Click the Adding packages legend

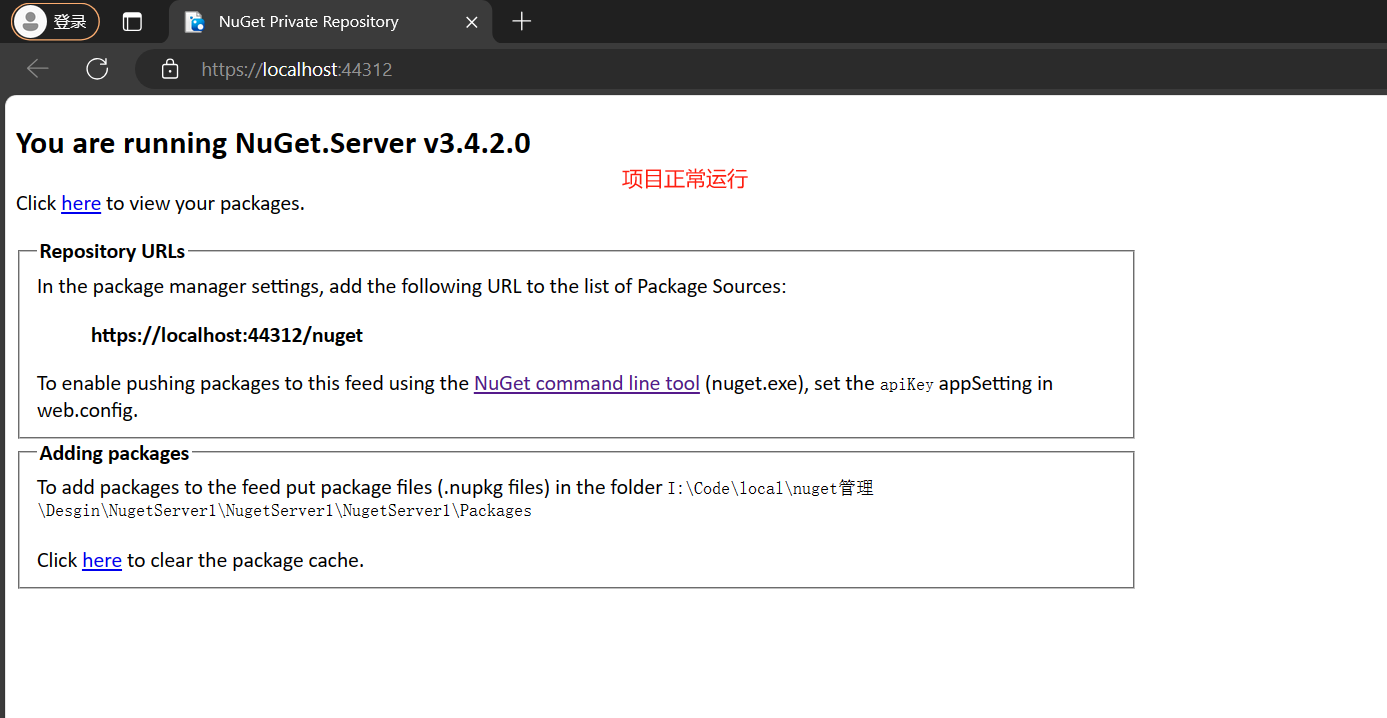tap(114, 453)
